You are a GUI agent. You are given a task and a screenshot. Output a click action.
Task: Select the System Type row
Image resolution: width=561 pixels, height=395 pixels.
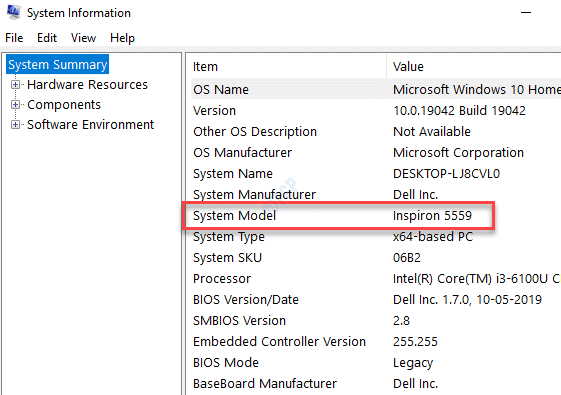tap(376, 237)
